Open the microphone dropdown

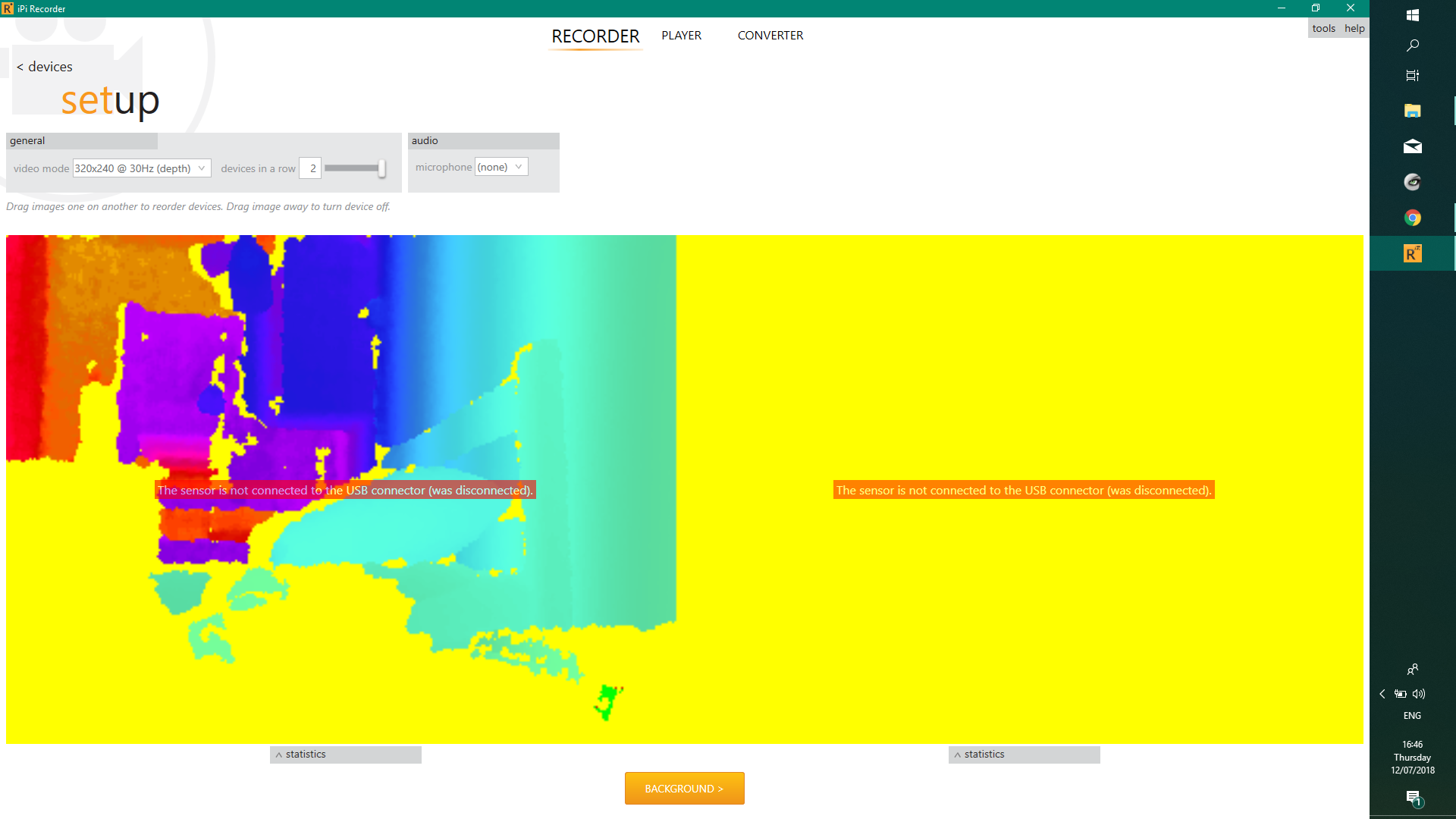click(501, 167)
